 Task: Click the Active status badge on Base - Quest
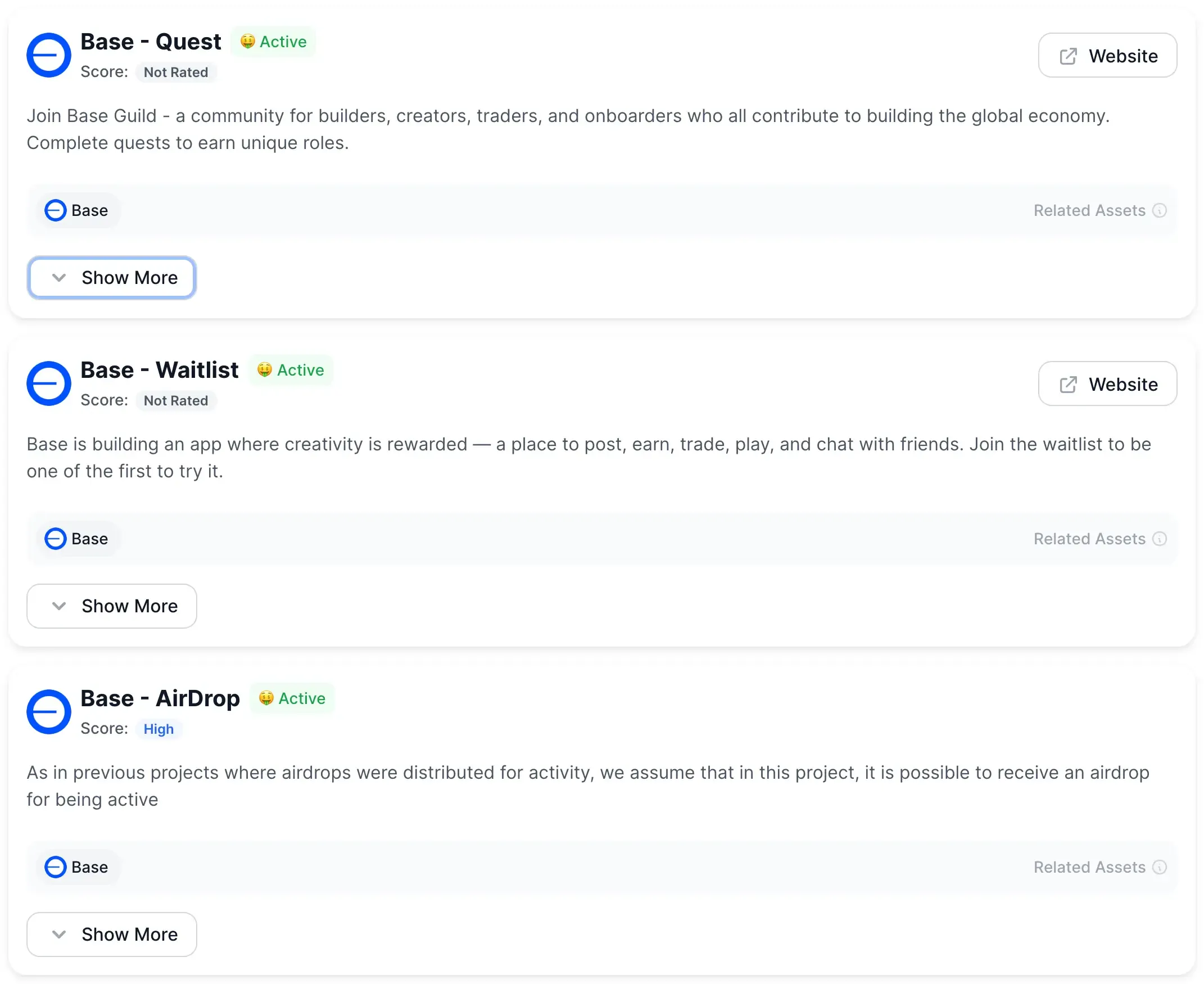point(273,42)
